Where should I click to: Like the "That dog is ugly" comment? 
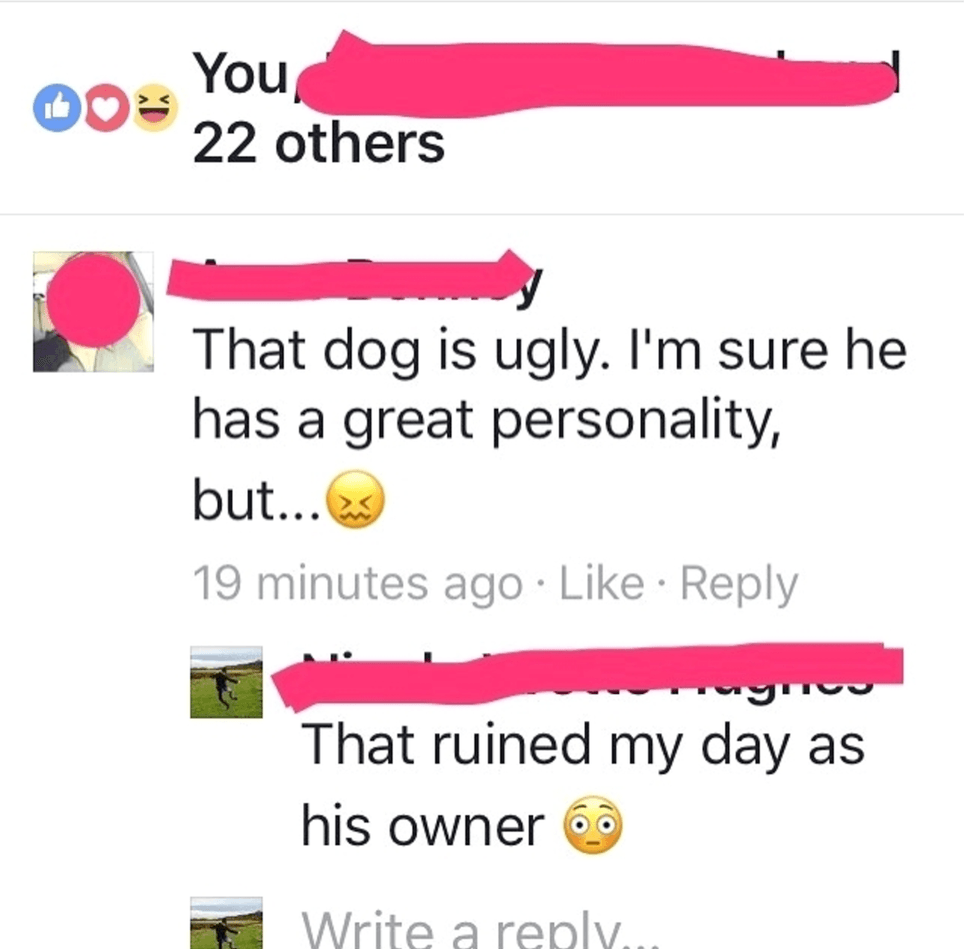[x=601, y=583]
